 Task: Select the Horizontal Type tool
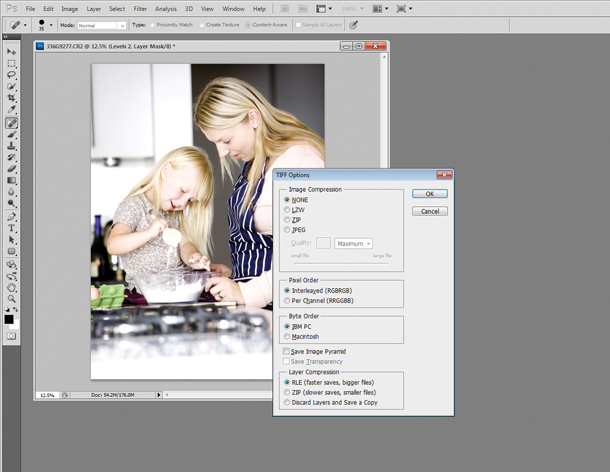tap(11, 228)
